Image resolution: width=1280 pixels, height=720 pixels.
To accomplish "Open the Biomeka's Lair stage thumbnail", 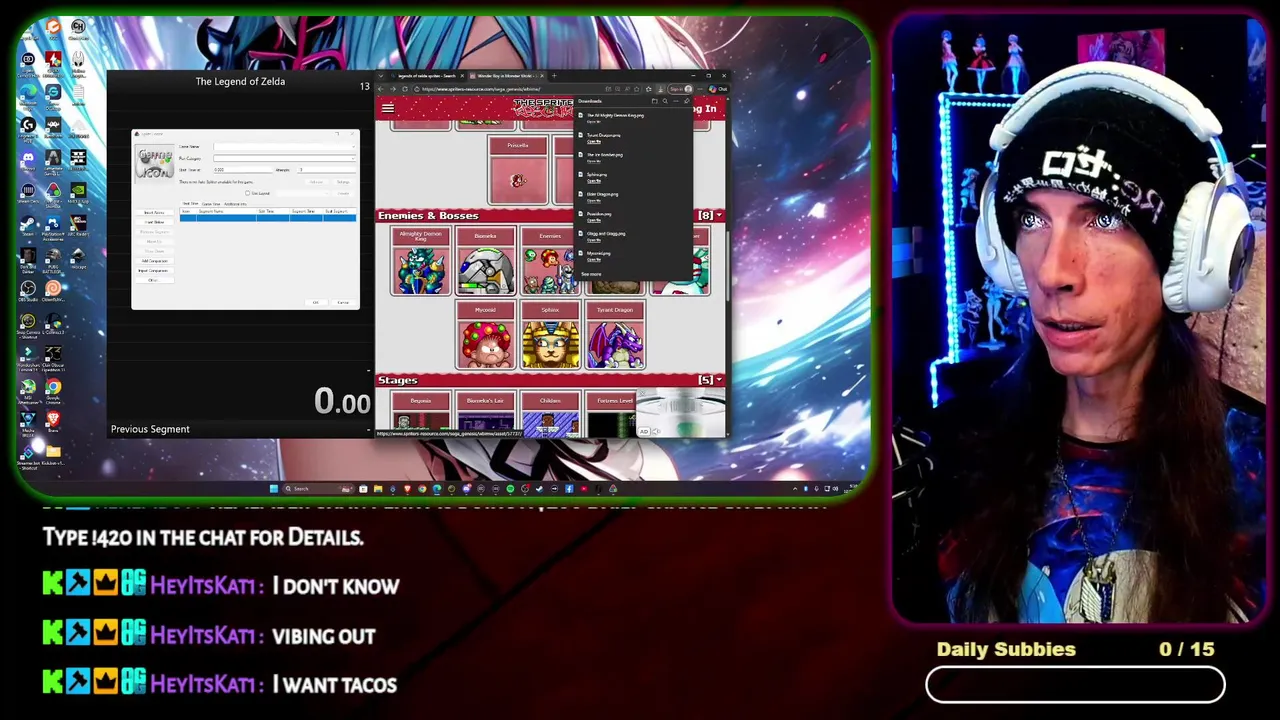I will pos(485,415).
